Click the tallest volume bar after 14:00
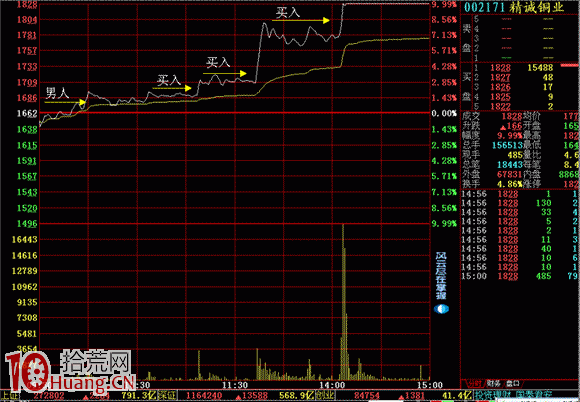The image size is (580, 402). (343, 302)
